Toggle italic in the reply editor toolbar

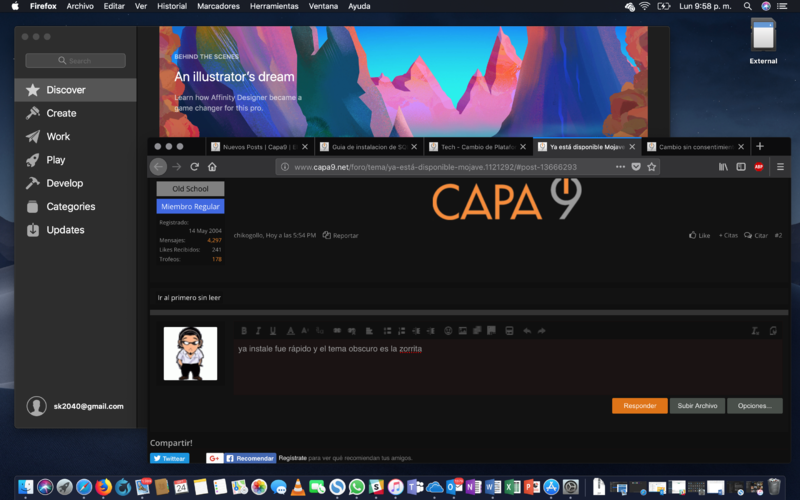click(x=258, y=331)
